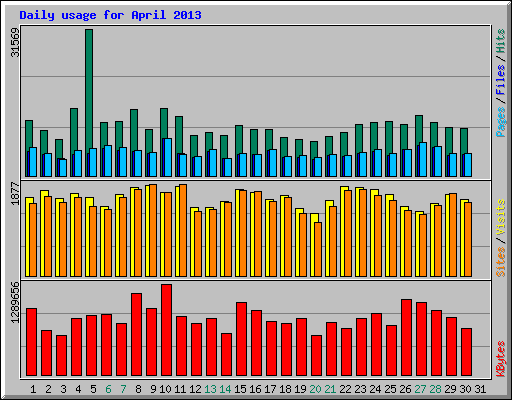Viewport: 512px width, 400px height.
Task: Select green weekend day label 28
Action: click(x=435, y=389)
